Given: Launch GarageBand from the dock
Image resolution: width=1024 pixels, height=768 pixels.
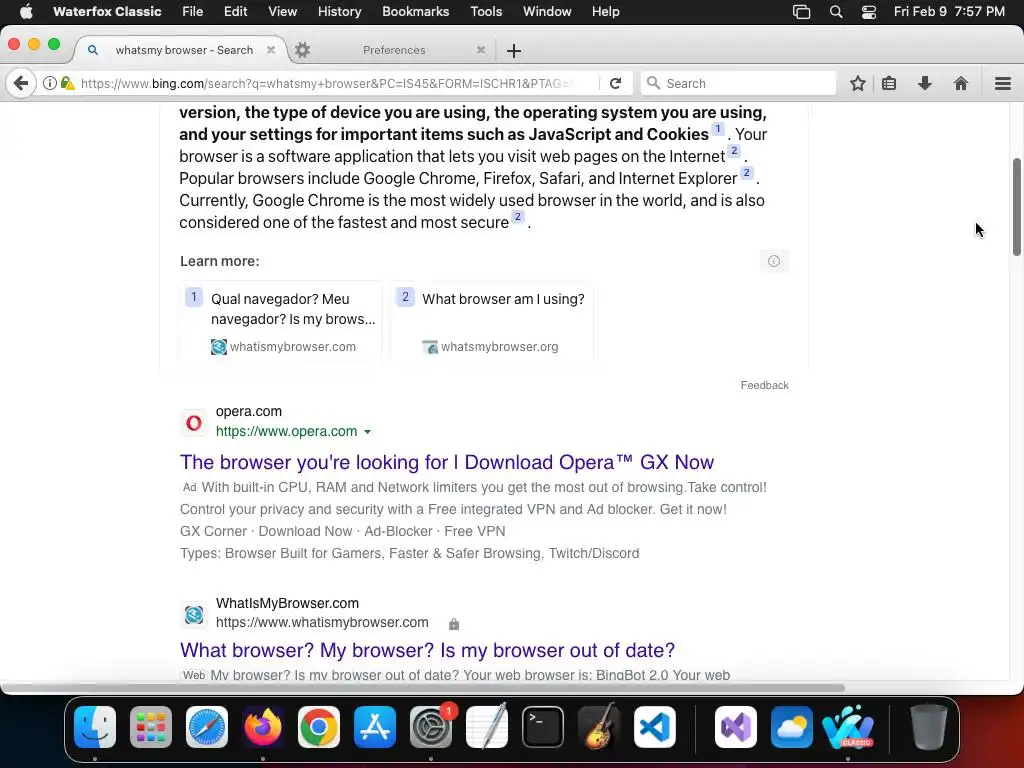Looking at the screenshot, I should 599,727.
